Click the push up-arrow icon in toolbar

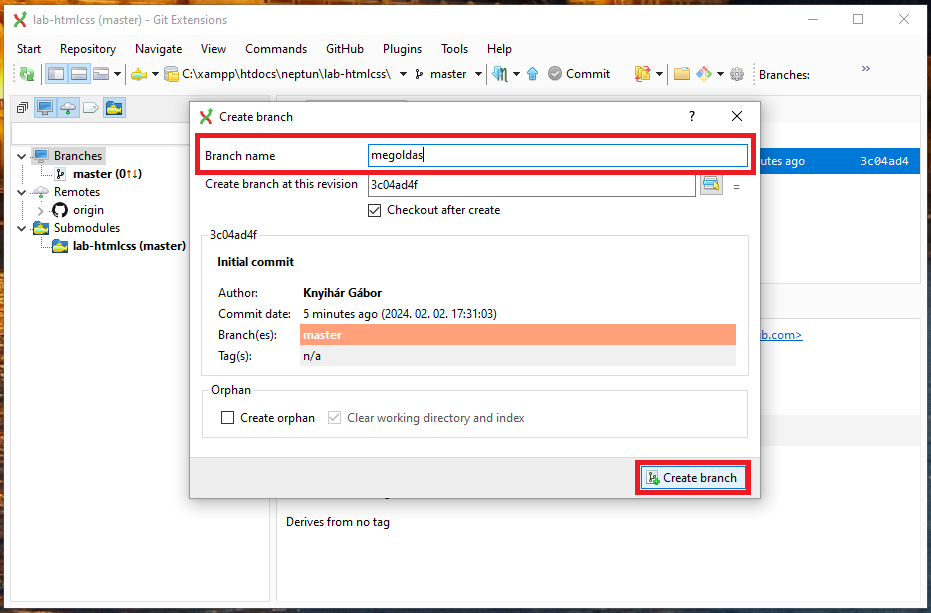coord(532,74)
